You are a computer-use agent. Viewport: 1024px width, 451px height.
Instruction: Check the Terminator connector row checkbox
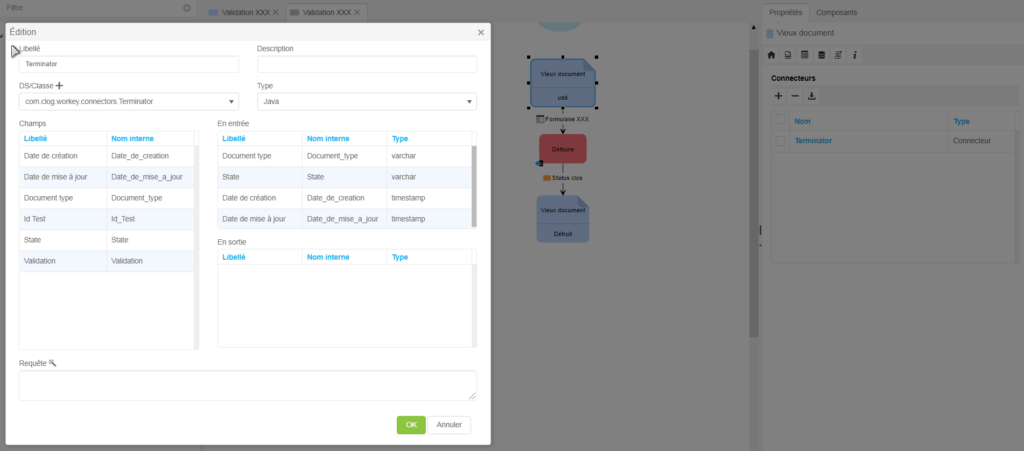click(x=781, y=141)
